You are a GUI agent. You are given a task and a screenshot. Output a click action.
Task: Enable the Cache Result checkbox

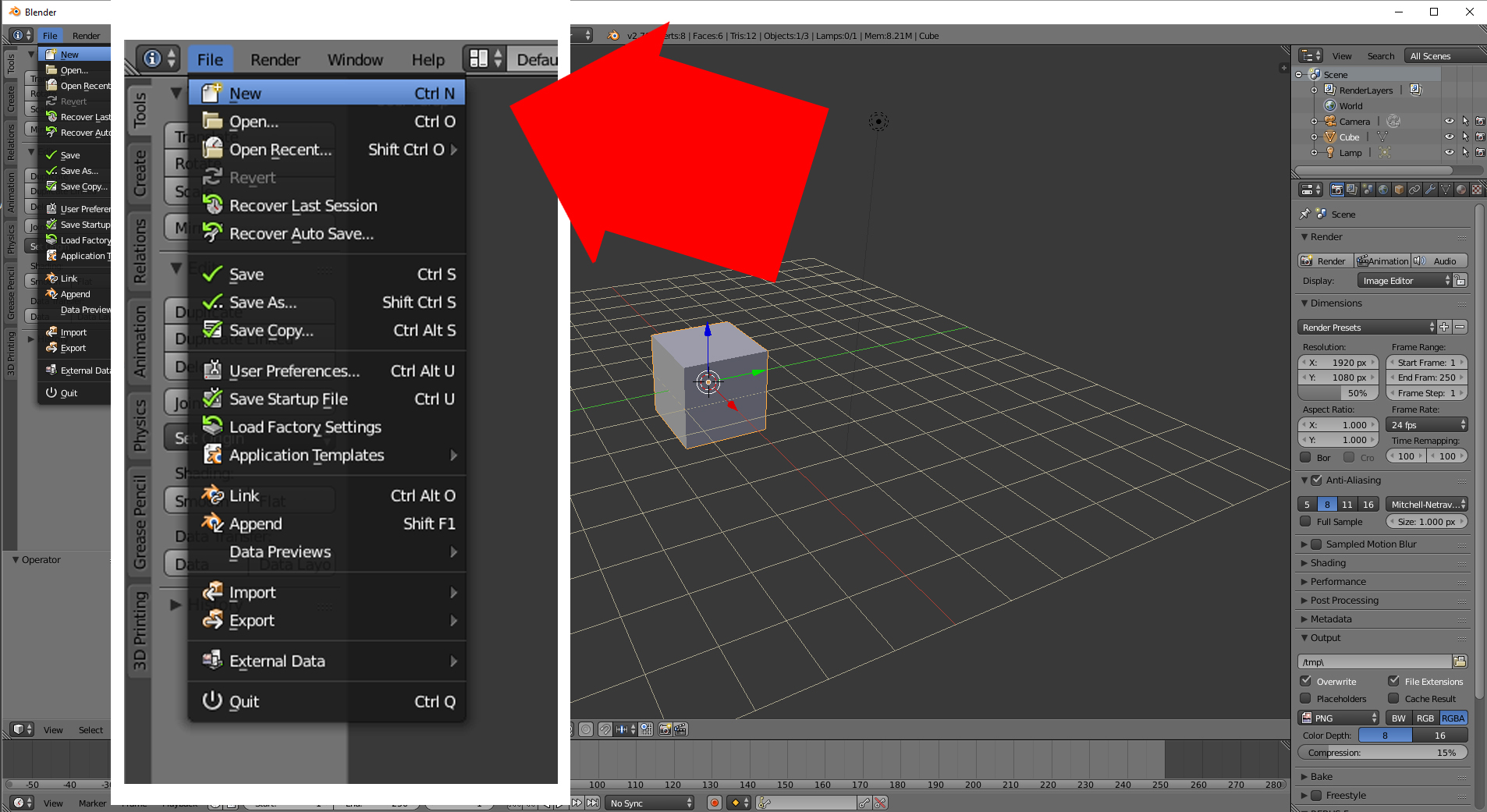[x=1393, y=698]
